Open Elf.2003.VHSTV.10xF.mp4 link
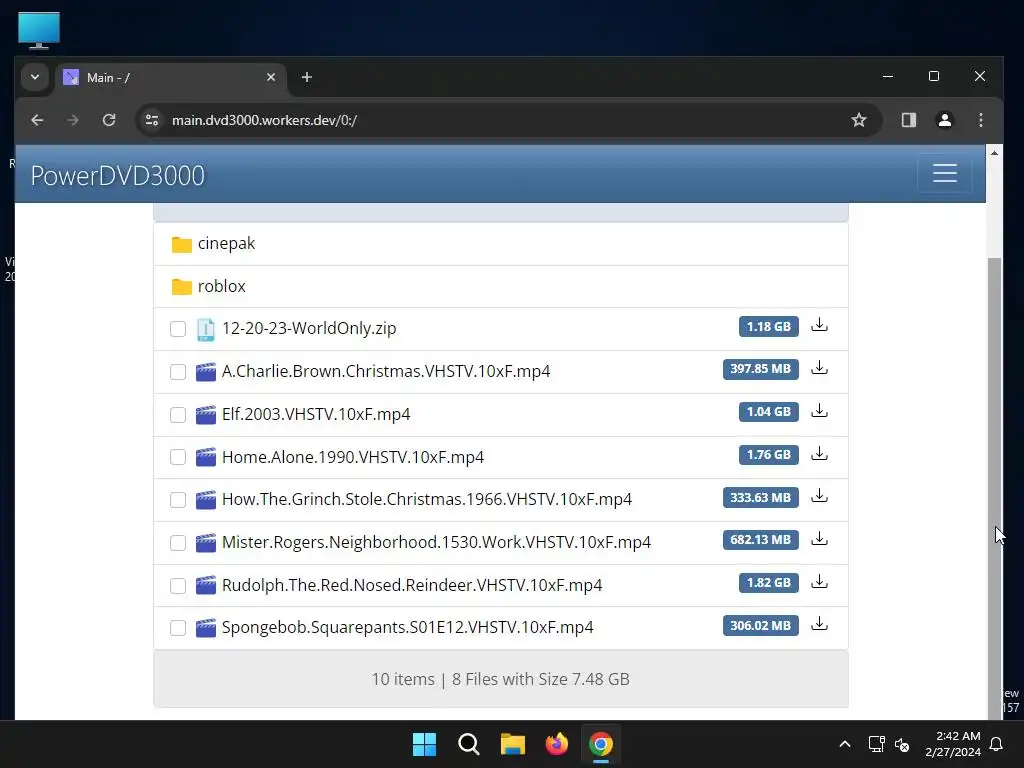 click(x=316, y=414)
